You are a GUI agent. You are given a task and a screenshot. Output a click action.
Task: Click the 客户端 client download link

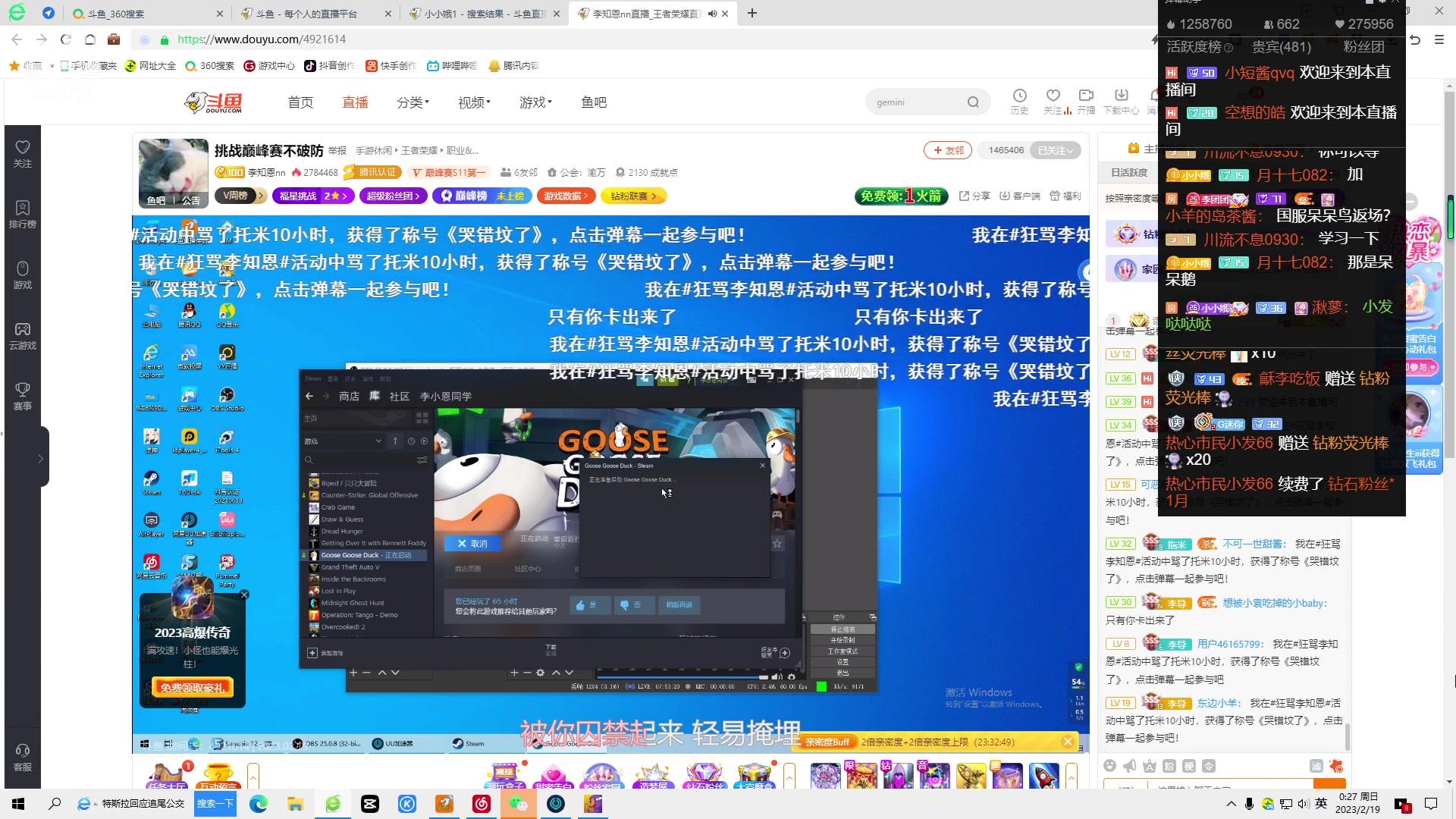(1020, 196)
